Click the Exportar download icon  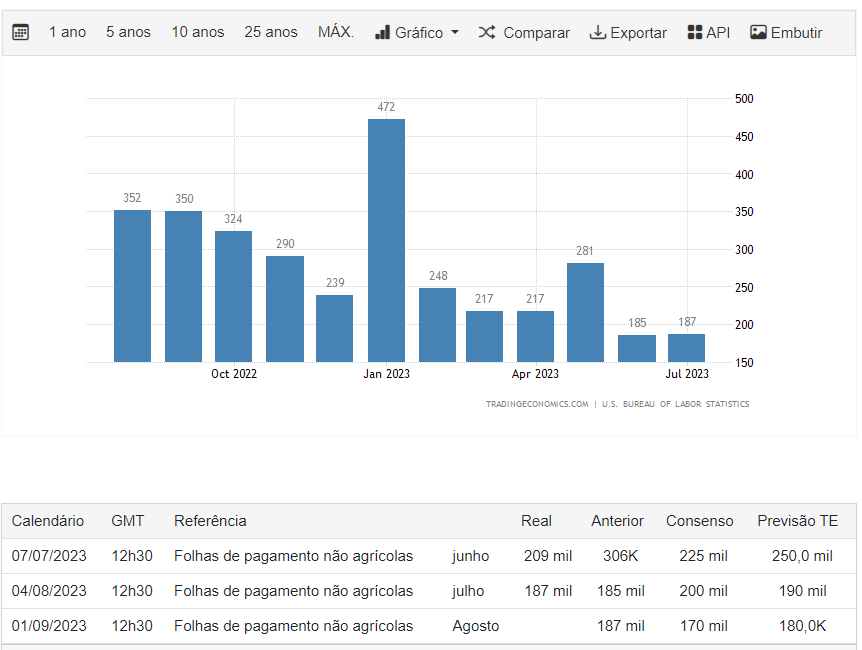(x=598, y=33)
